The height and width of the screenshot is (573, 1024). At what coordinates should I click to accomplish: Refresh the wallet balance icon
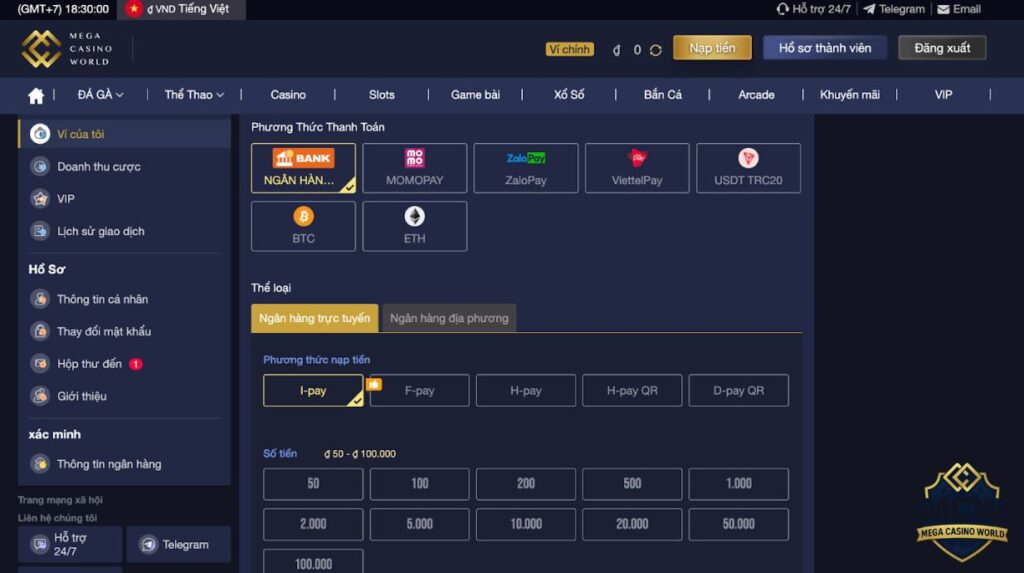(x=656, y=50)
